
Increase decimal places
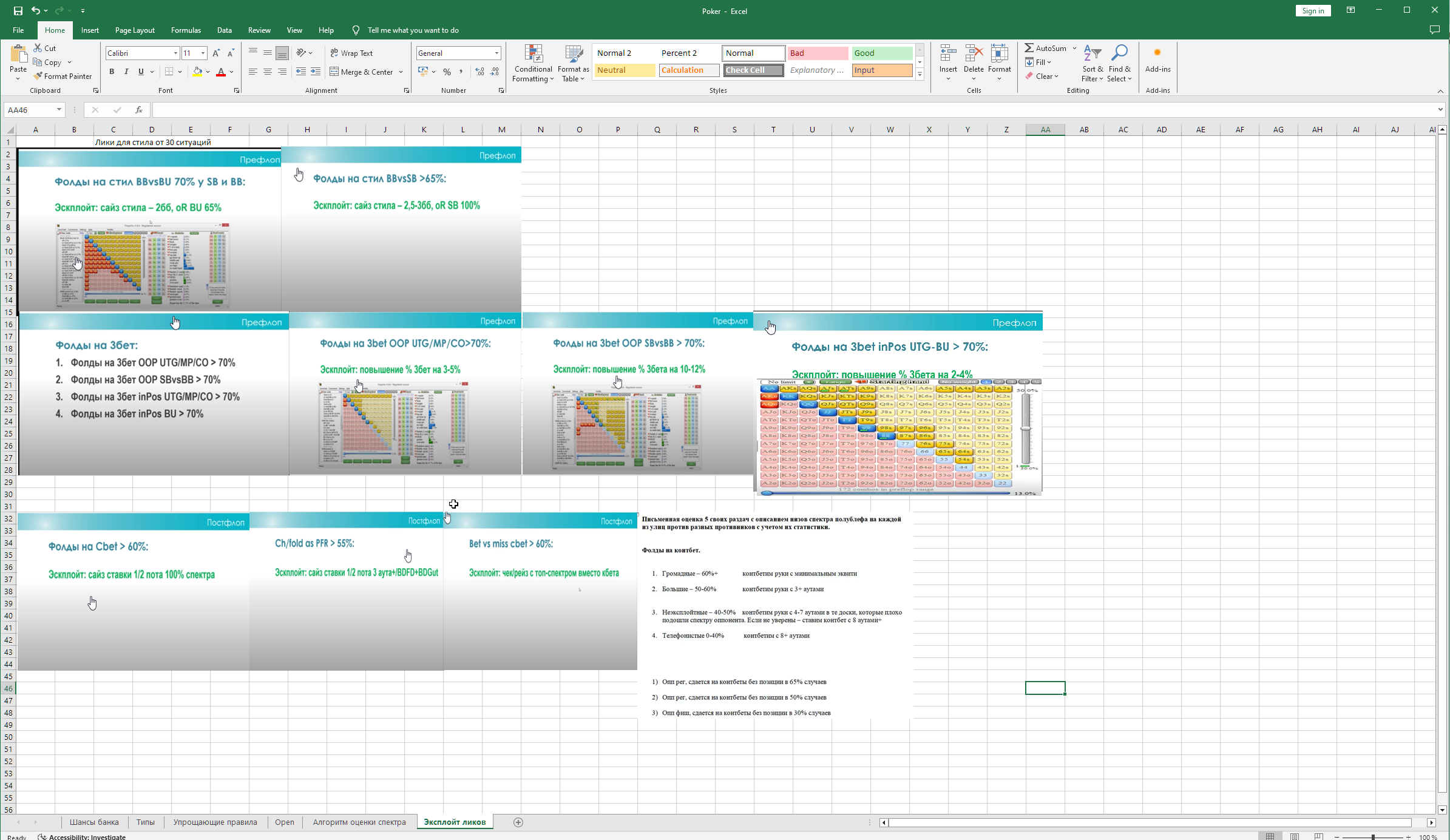(480, 72)
